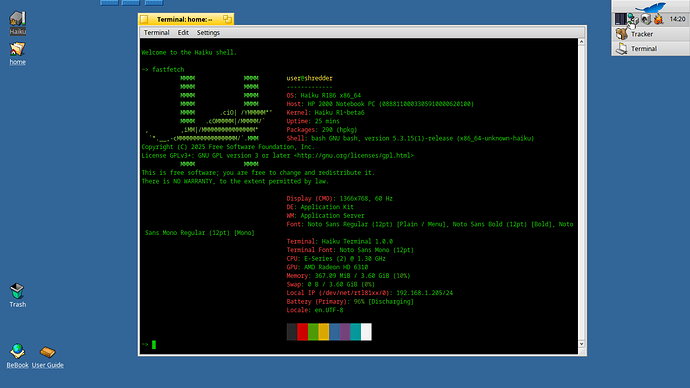The height and width of the screenshot is (388, 690).
Task: Click the 'Copyright (C) 2025 Free Software' line
Action: point(228,147)
